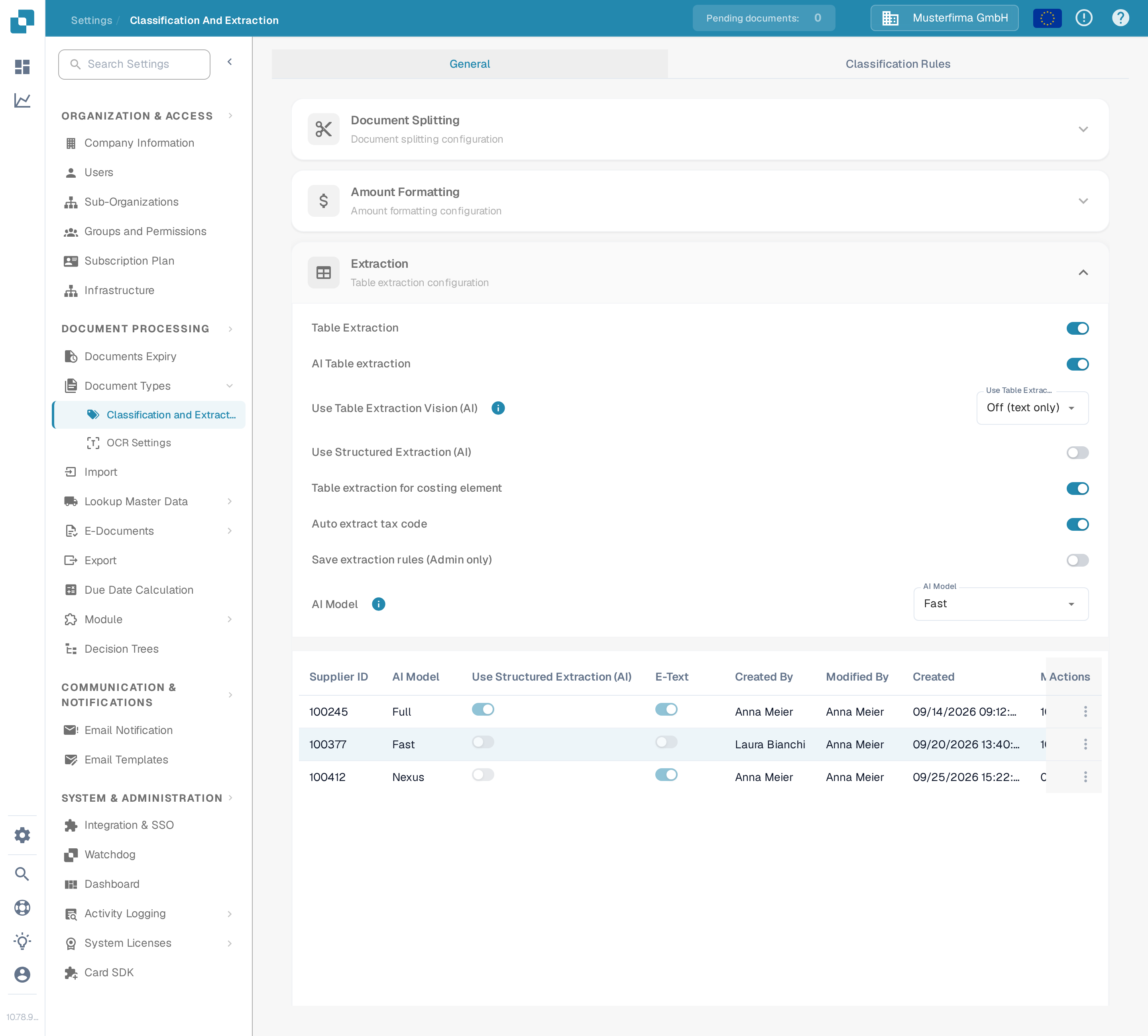The width and height of the screenshot is (1148, 1036).
Task: Open the dashboard grid icon in left rail
Action: [22, 67]
